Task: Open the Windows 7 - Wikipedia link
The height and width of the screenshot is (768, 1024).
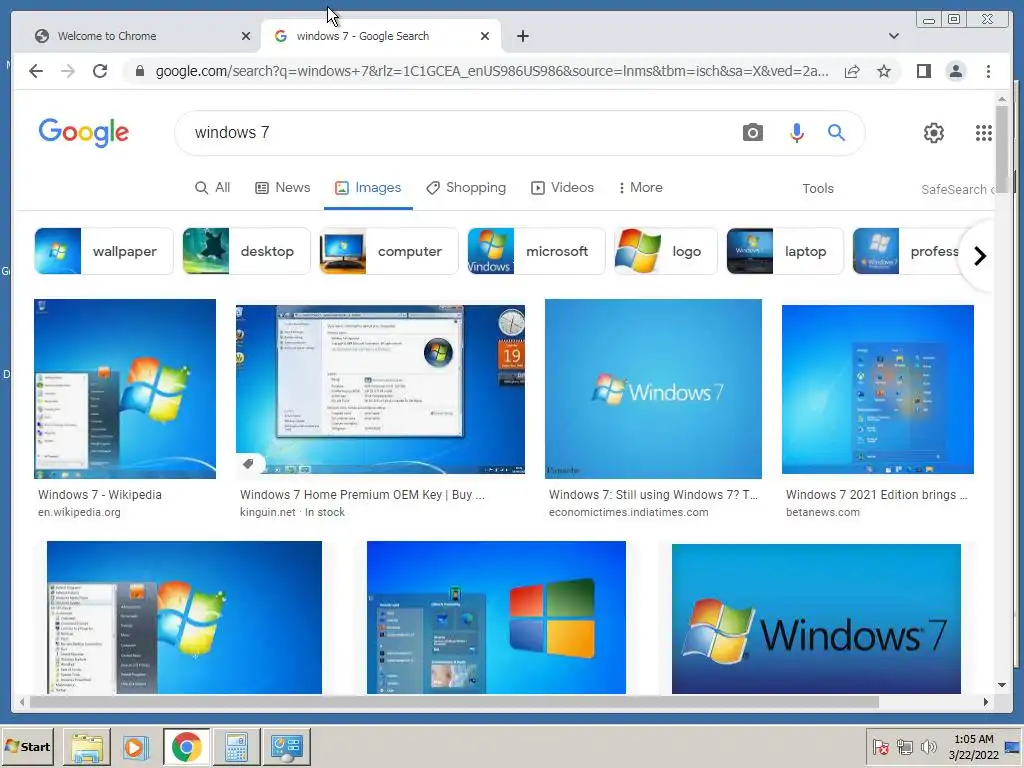Action: pos(100,495)
